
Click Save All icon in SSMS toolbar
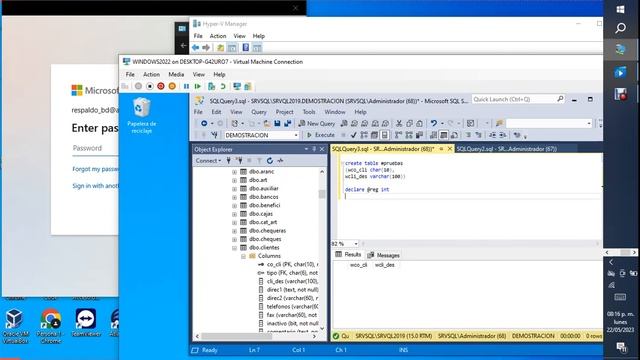point(288,123)
